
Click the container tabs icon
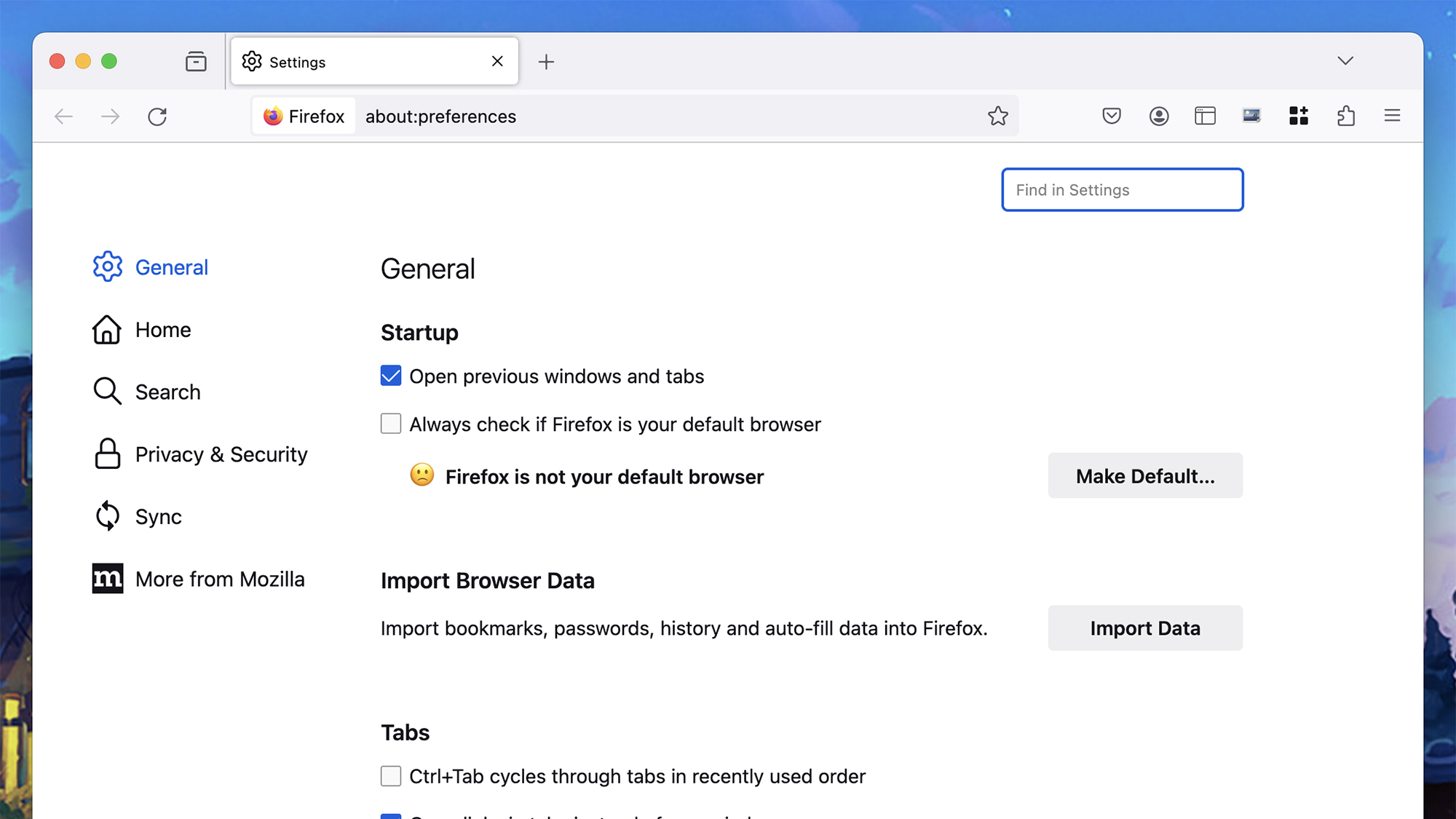(1298, 115)
